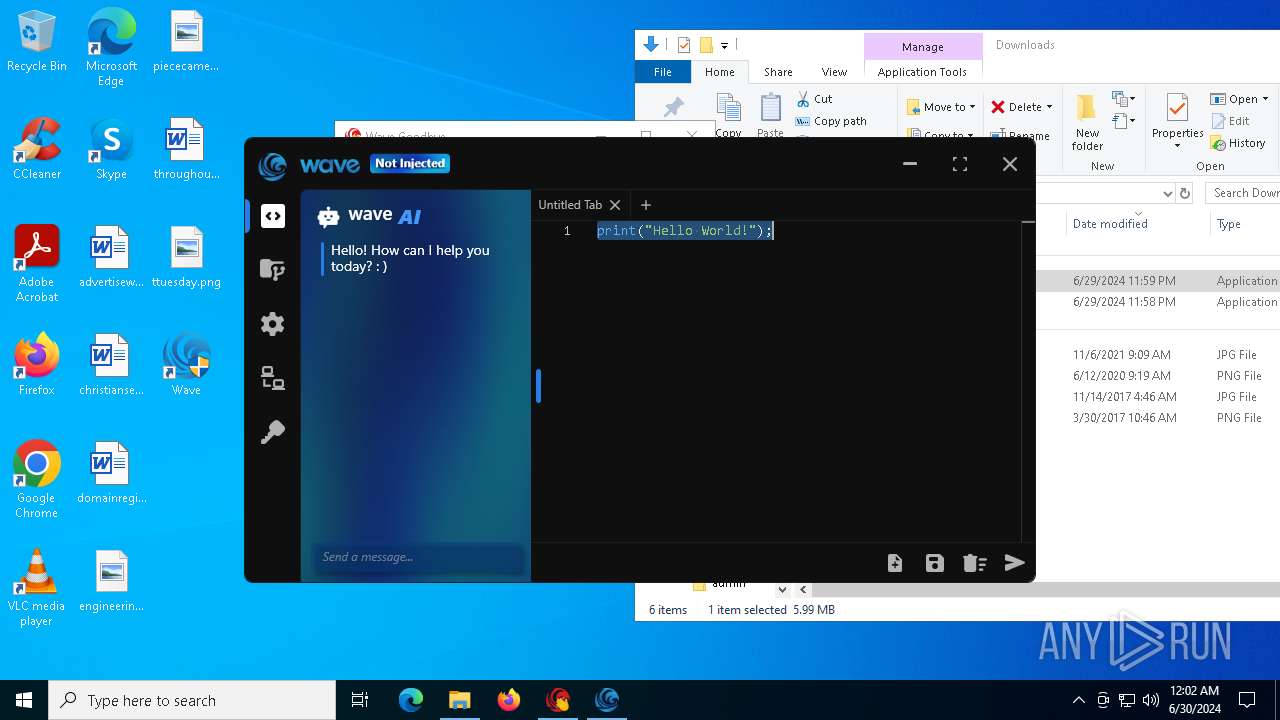Click the Wave AI message input field
The width and height of the screenshot is (1280, 720).
[x=418, y=557]
